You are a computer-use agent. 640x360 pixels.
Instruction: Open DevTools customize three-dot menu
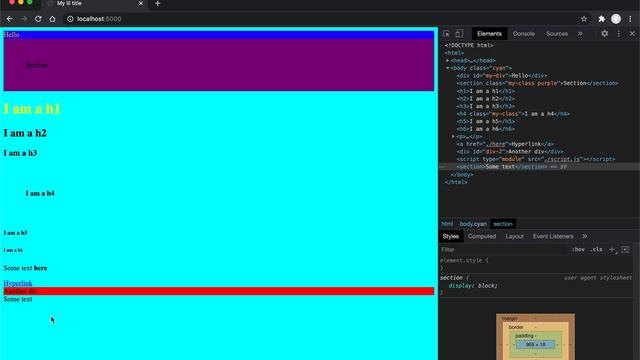click(x=619, y=34)
